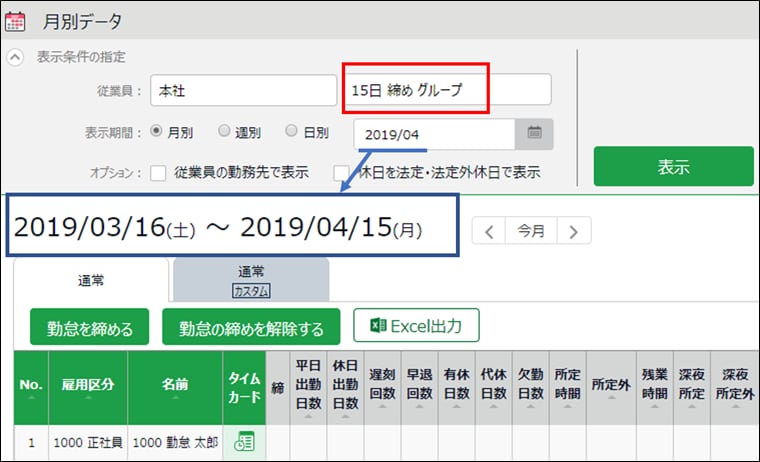Switch to the 通常 カスタム tab

pyautogui.click(x=251, y=281)
